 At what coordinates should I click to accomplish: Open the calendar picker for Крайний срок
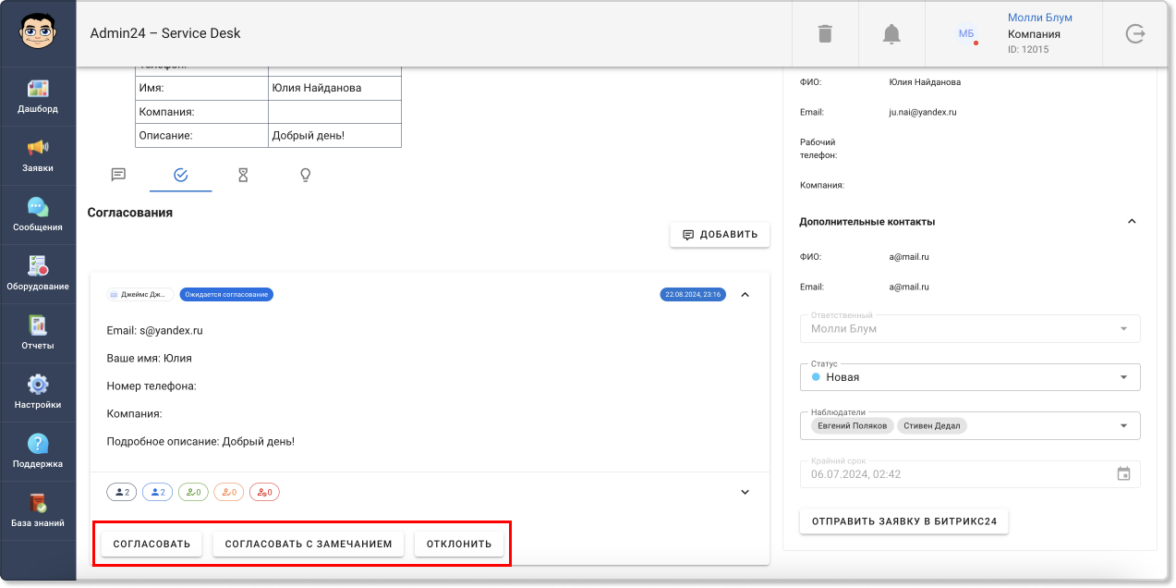[x=1124, y=474]
